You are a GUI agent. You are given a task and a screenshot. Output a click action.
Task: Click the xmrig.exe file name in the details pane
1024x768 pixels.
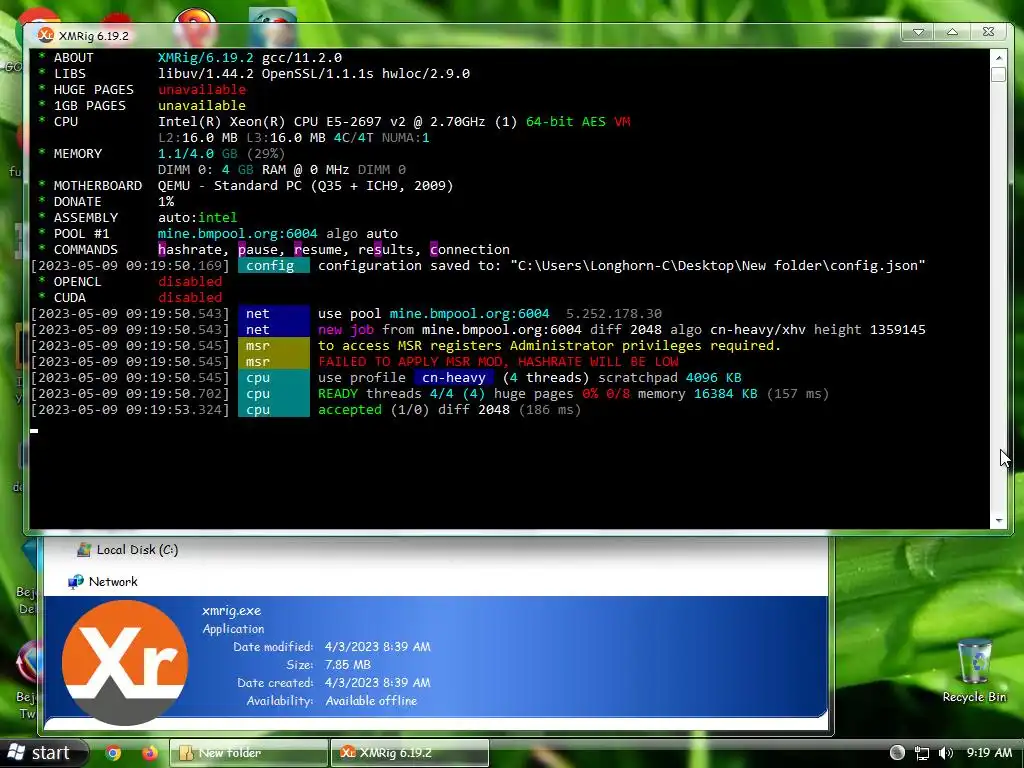(231, 611)
